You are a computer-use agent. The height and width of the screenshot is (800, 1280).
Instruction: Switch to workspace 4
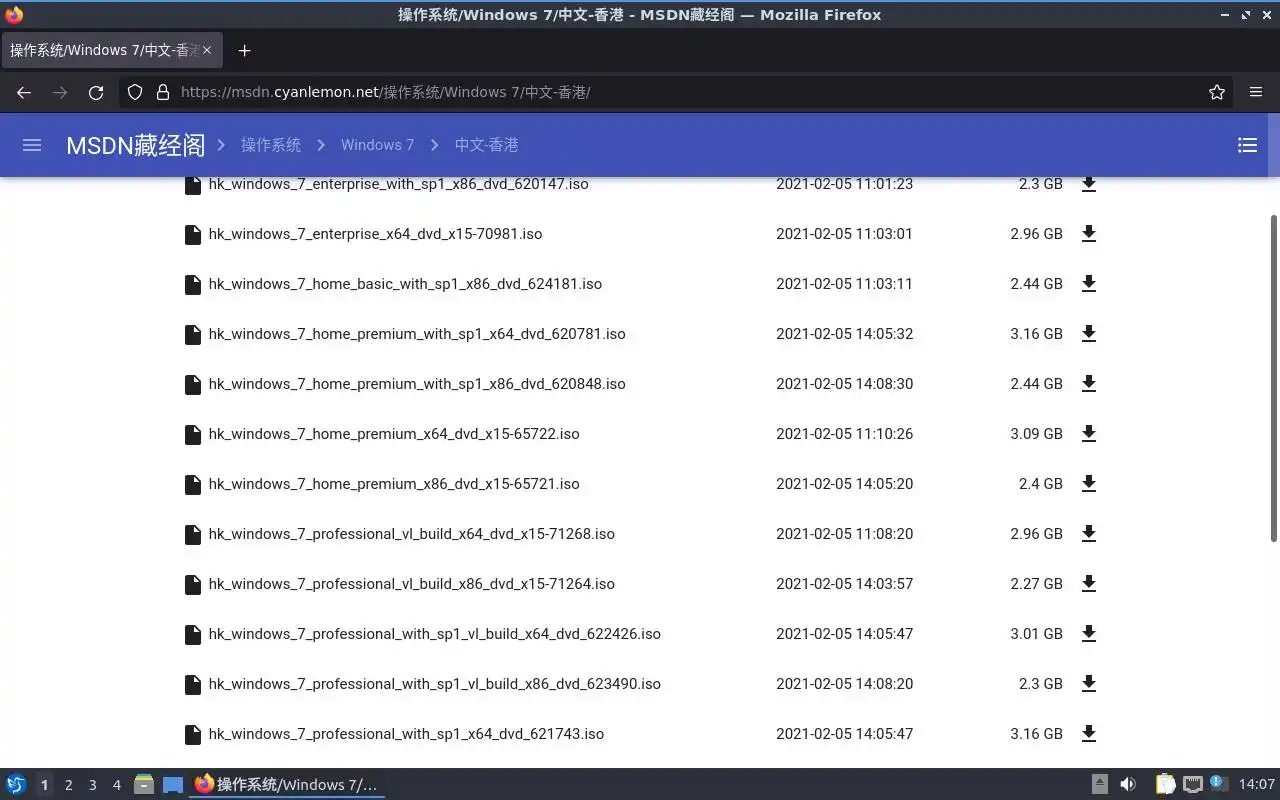pos(116,785)
